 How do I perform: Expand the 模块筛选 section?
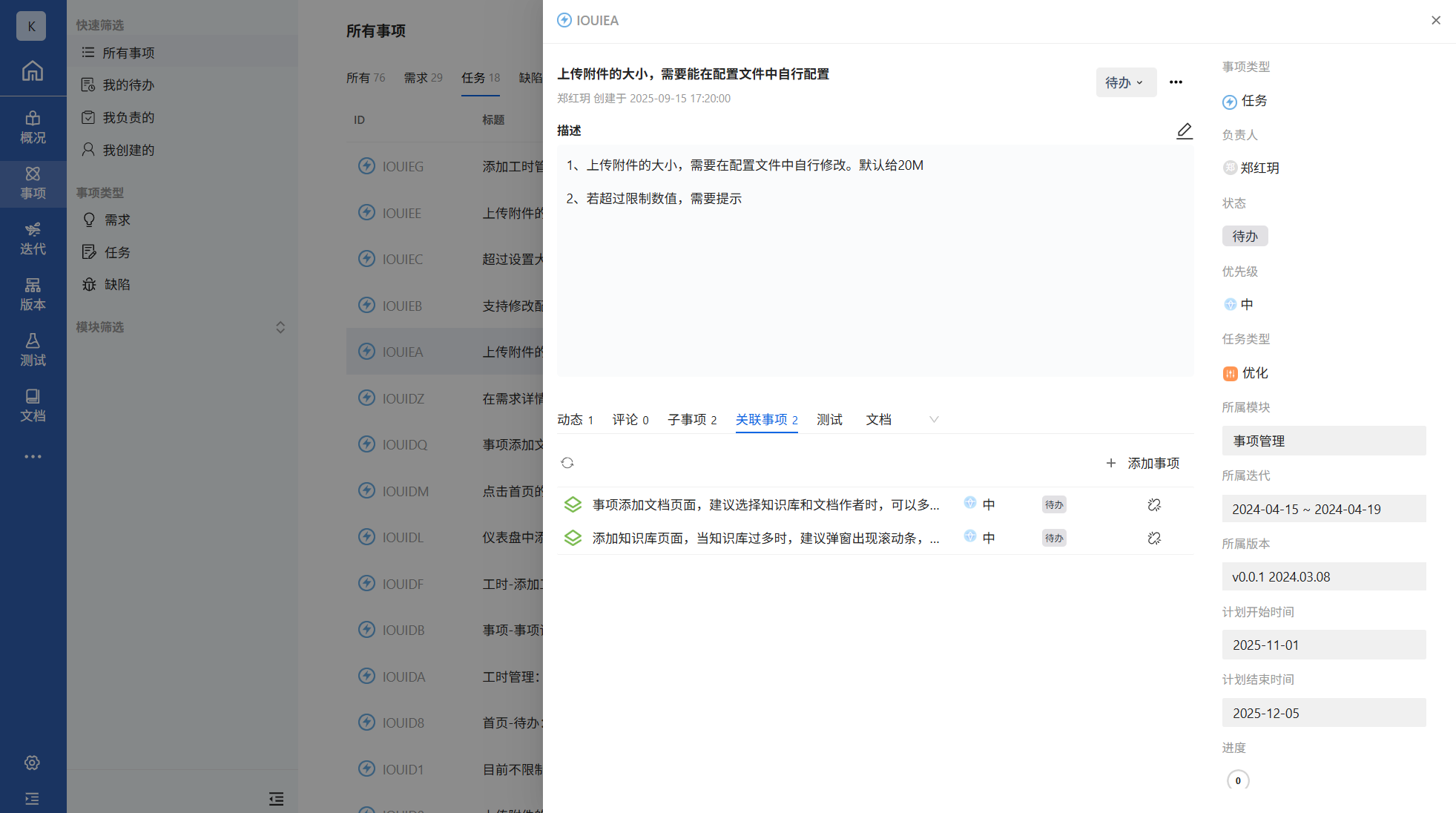click(280, 327)
